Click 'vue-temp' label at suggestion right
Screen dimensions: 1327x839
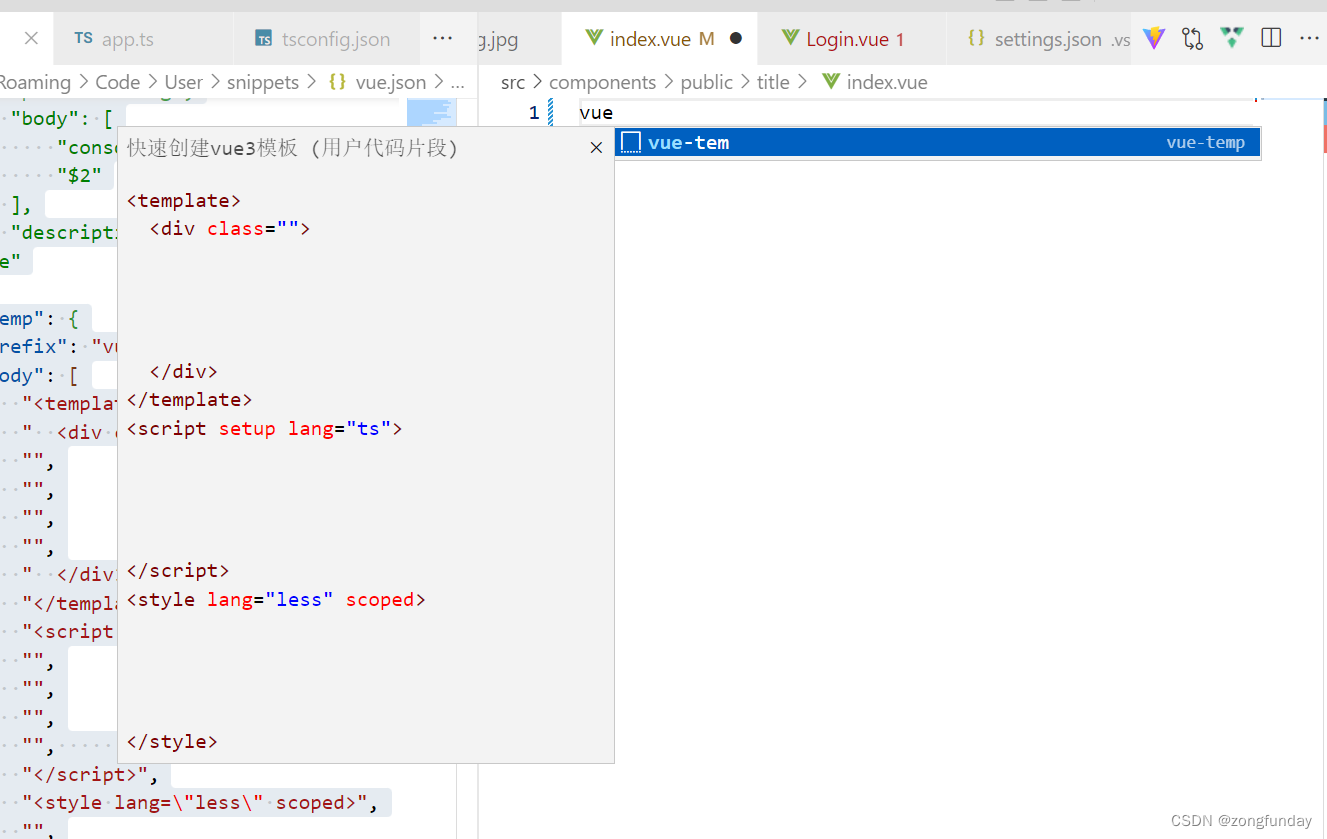click(x=1205, y=143)
